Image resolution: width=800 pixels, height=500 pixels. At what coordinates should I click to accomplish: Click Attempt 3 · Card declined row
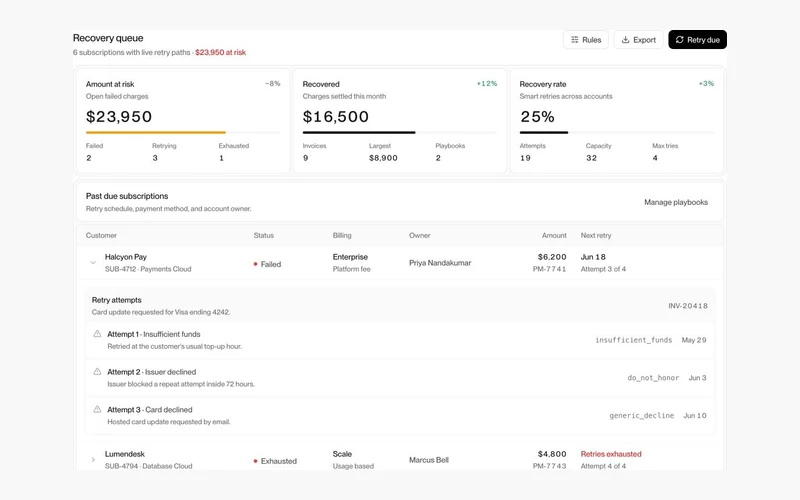coord(400,415)
